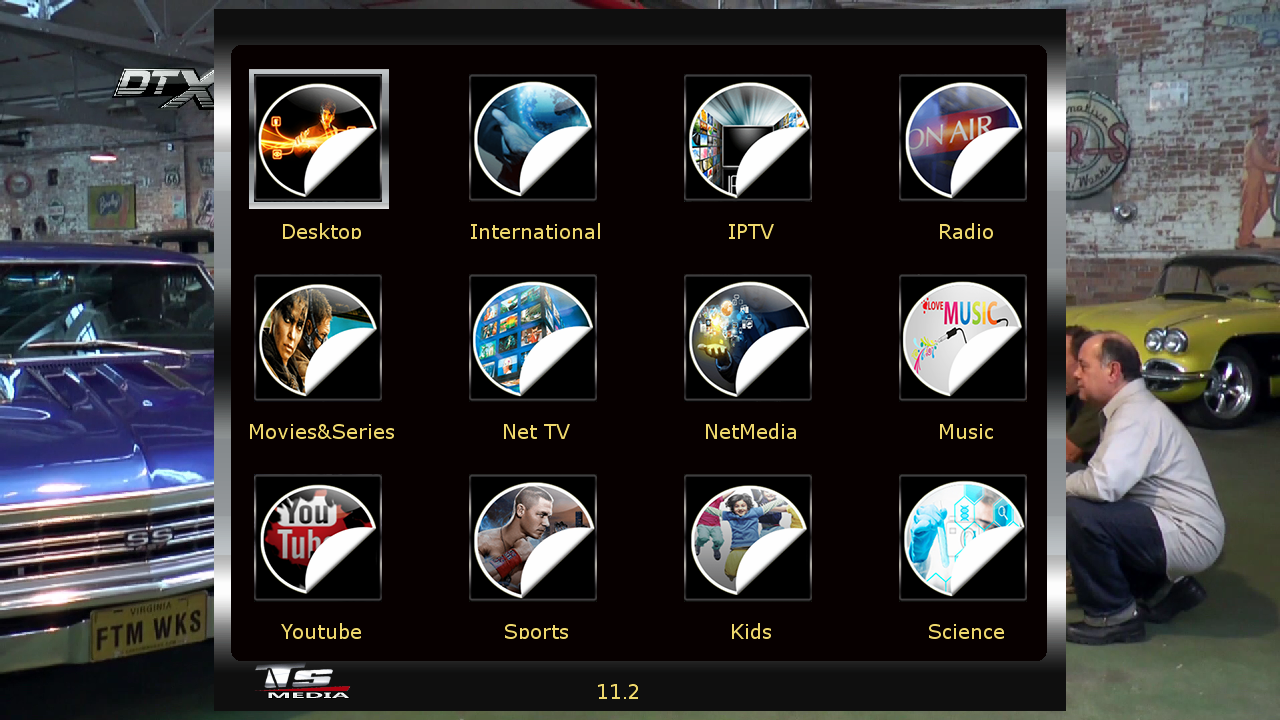
Task: Click the 11.2 version number
Action: pos(618,692)
